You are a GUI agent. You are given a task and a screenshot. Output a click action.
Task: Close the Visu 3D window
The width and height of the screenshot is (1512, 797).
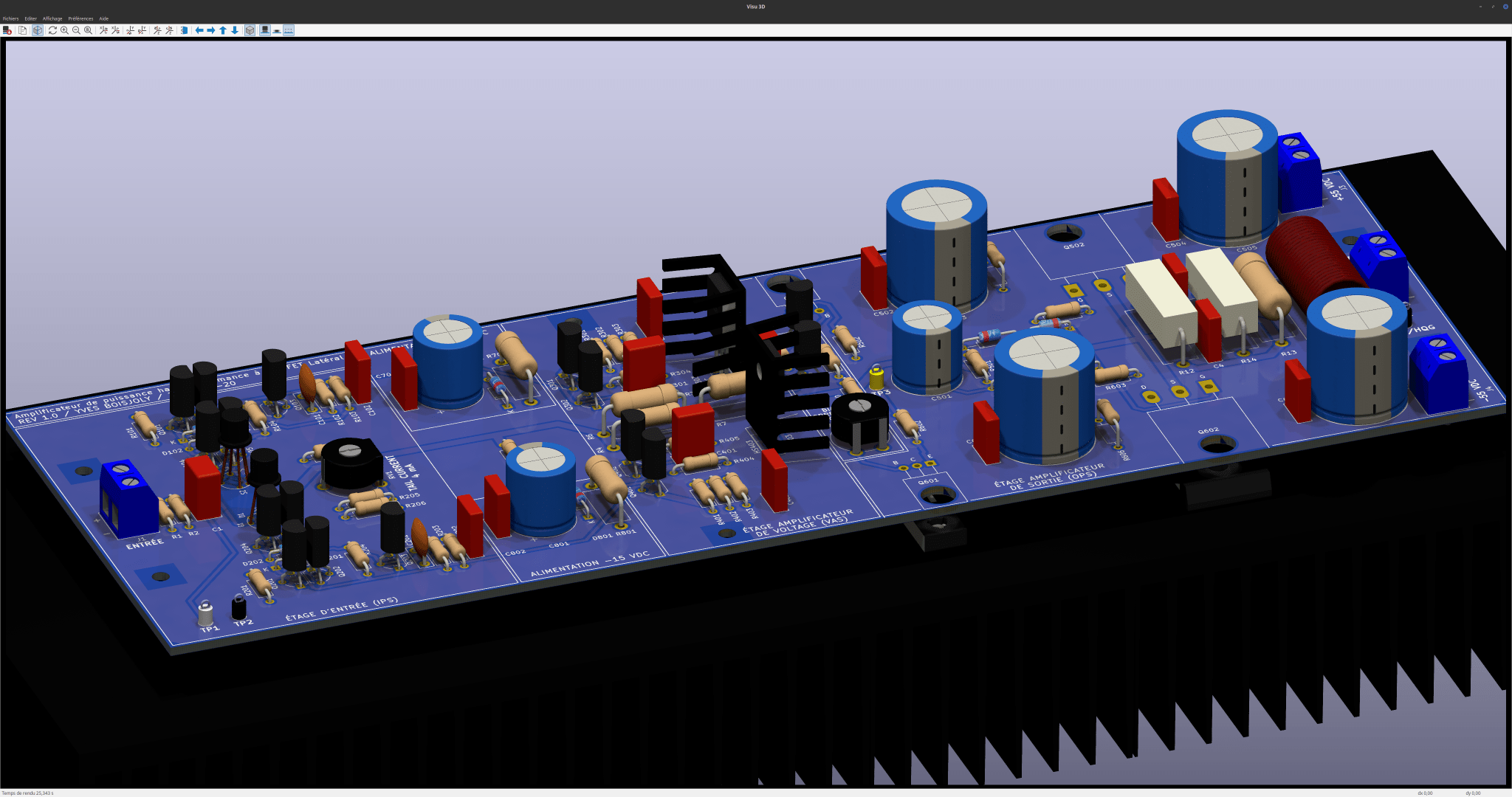[x=1506, y=7]
